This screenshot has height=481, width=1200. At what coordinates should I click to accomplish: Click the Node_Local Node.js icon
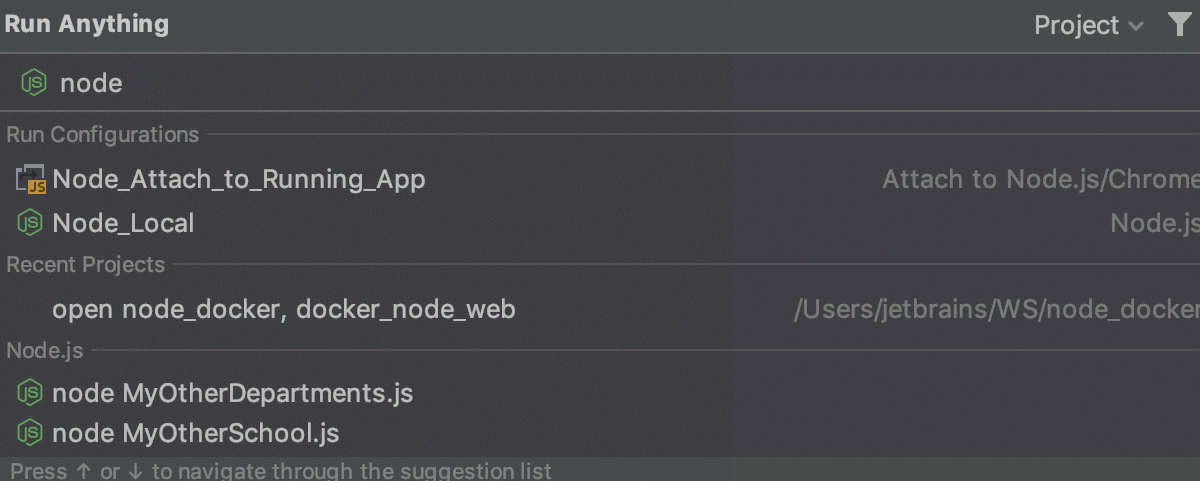click(31, 223)
